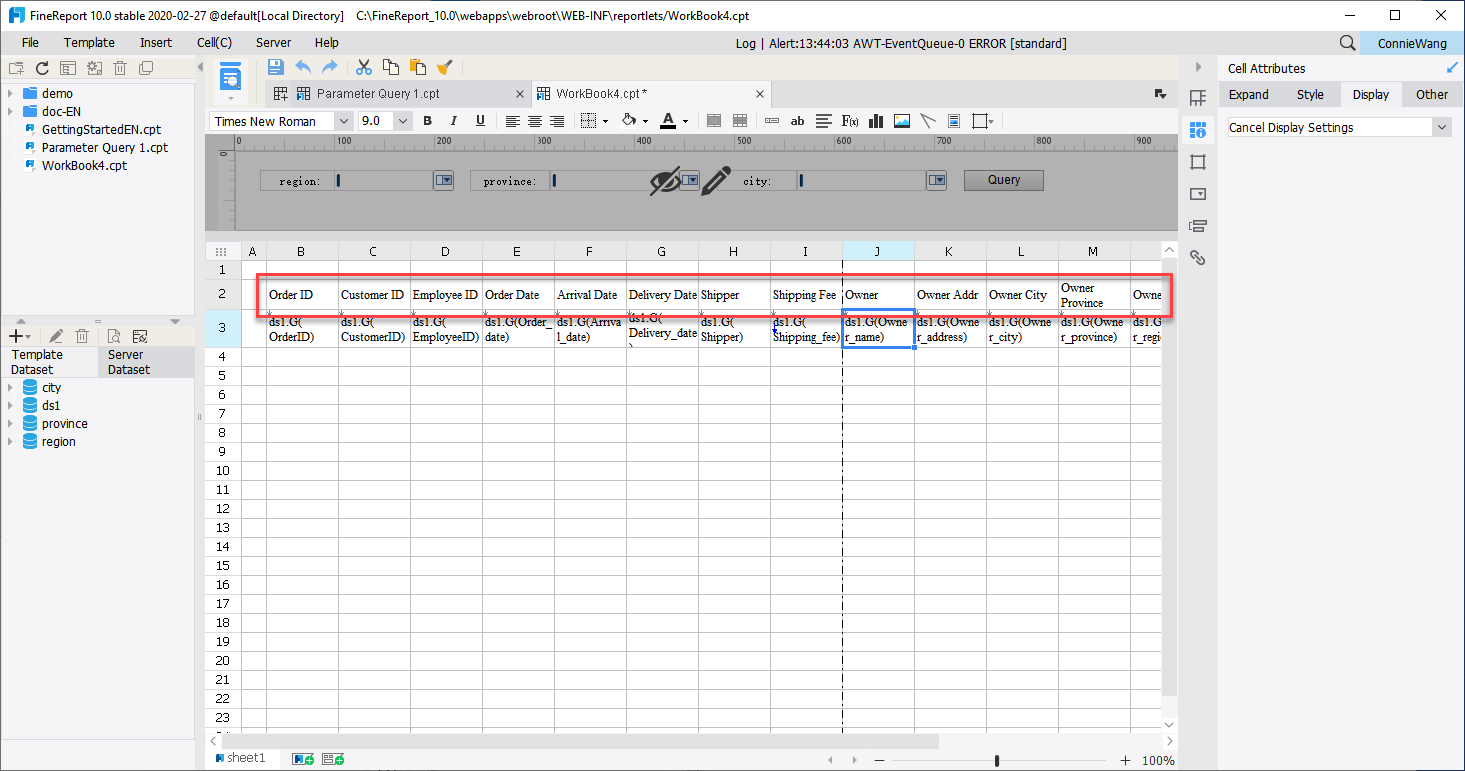Open the Template menu
Image resolution: width=1465 pixels, height=771 pixels.
[89, 43]
